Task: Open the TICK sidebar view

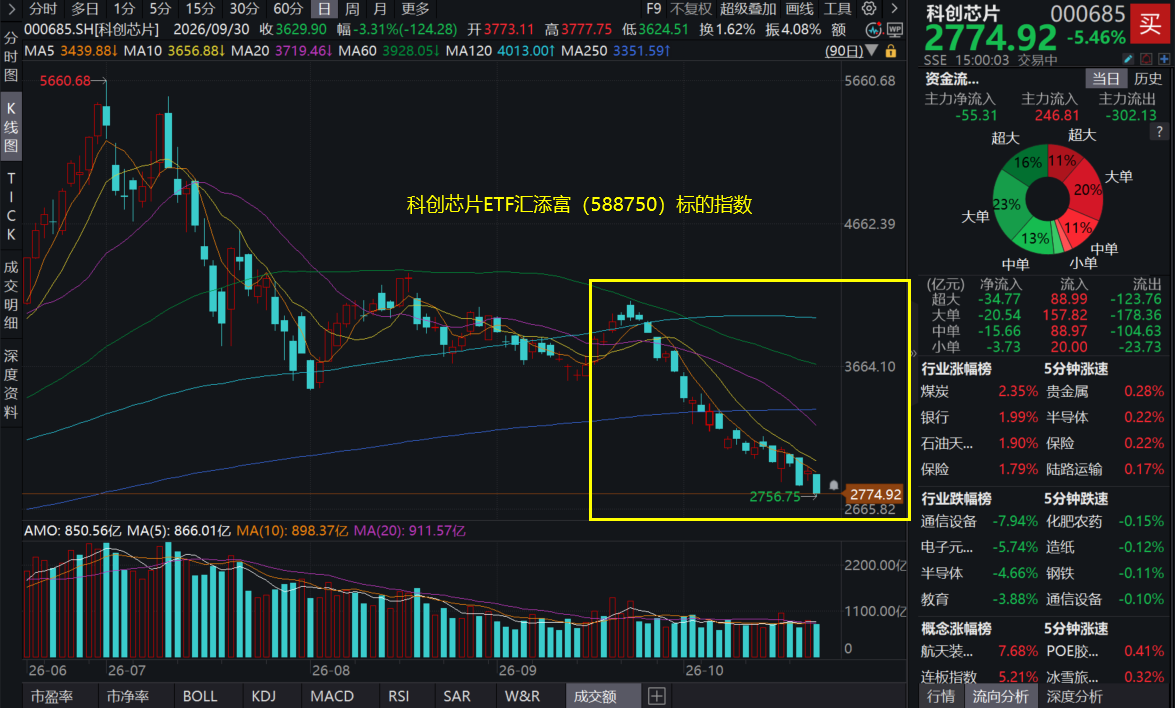Action: pyautogui.click(x=10, y=206)
